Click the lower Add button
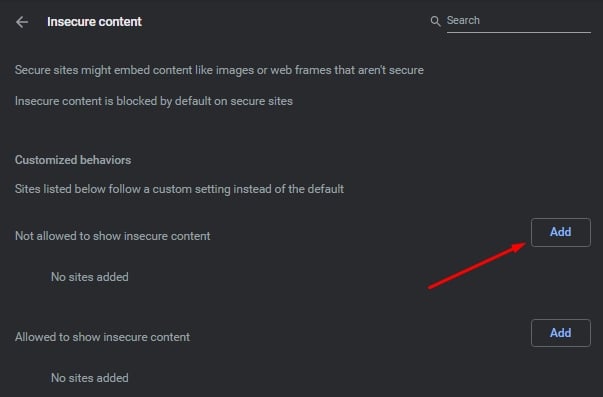Screen dimensions: 603x397 coord(561,333)
